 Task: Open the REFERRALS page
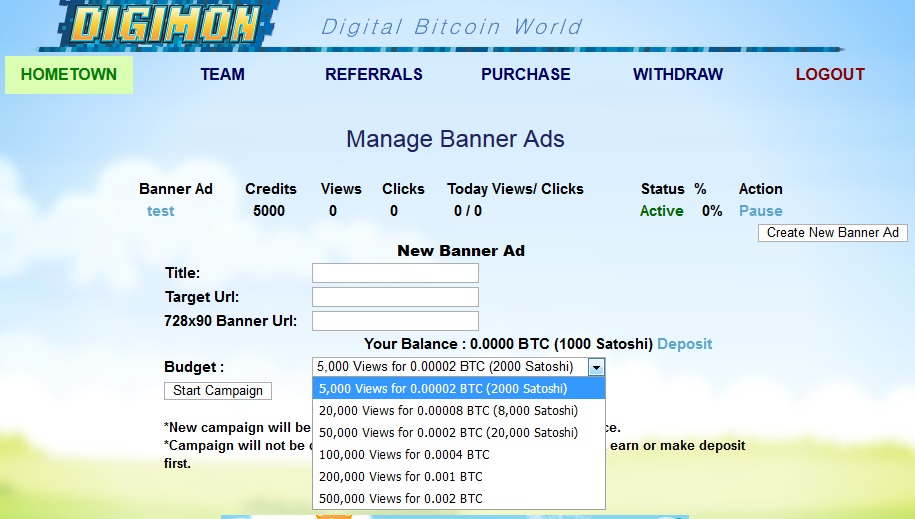(x=373, y=75)
